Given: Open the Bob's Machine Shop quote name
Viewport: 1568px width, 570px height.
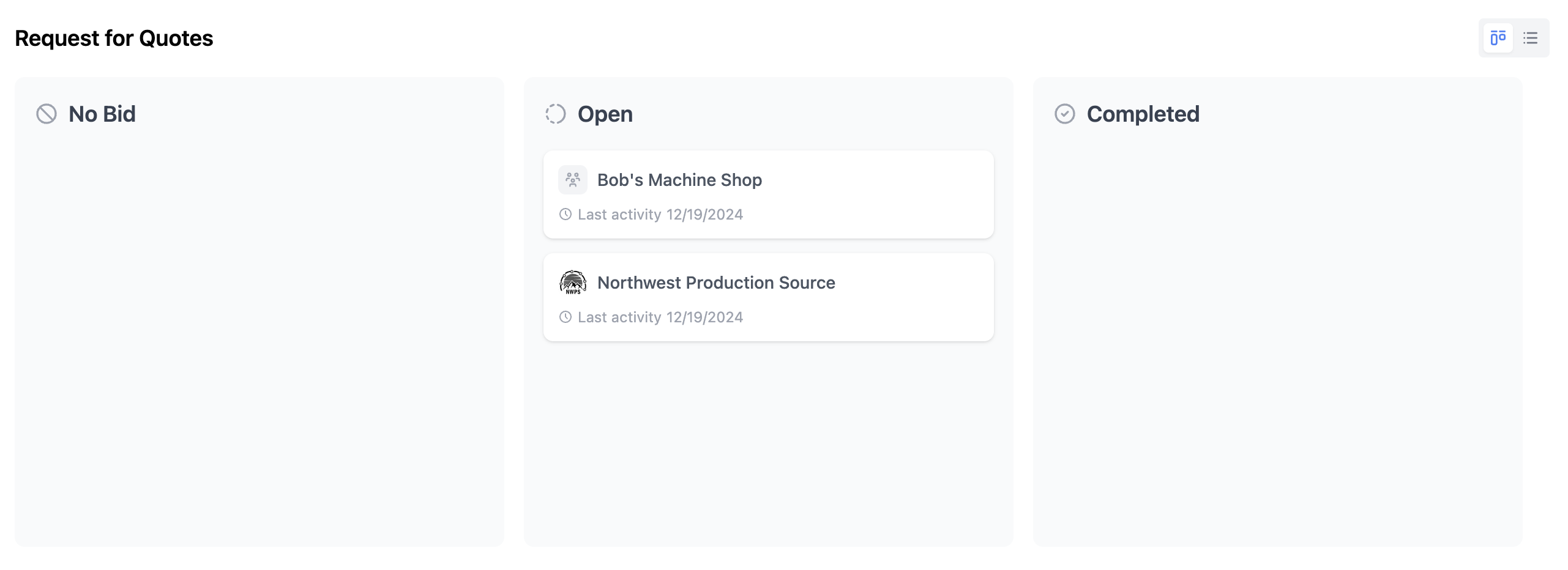Looking at the screenshot, I should pyautogui.click(x=679, y=180).
